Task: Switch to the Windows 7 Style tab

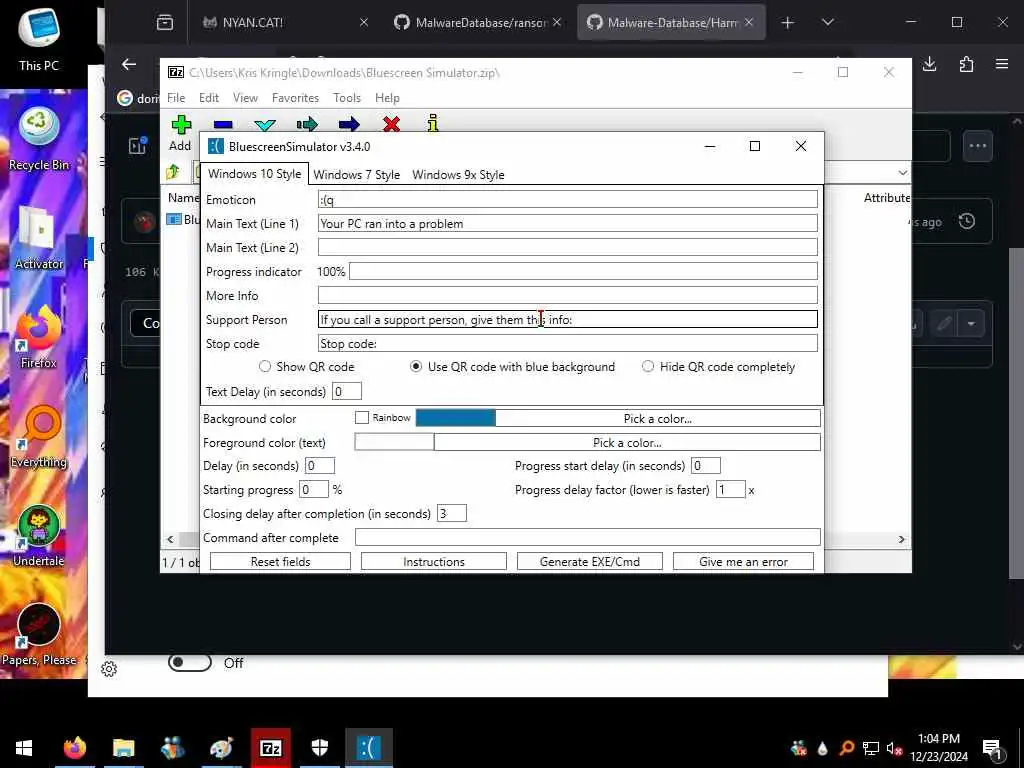Action: 357,175
